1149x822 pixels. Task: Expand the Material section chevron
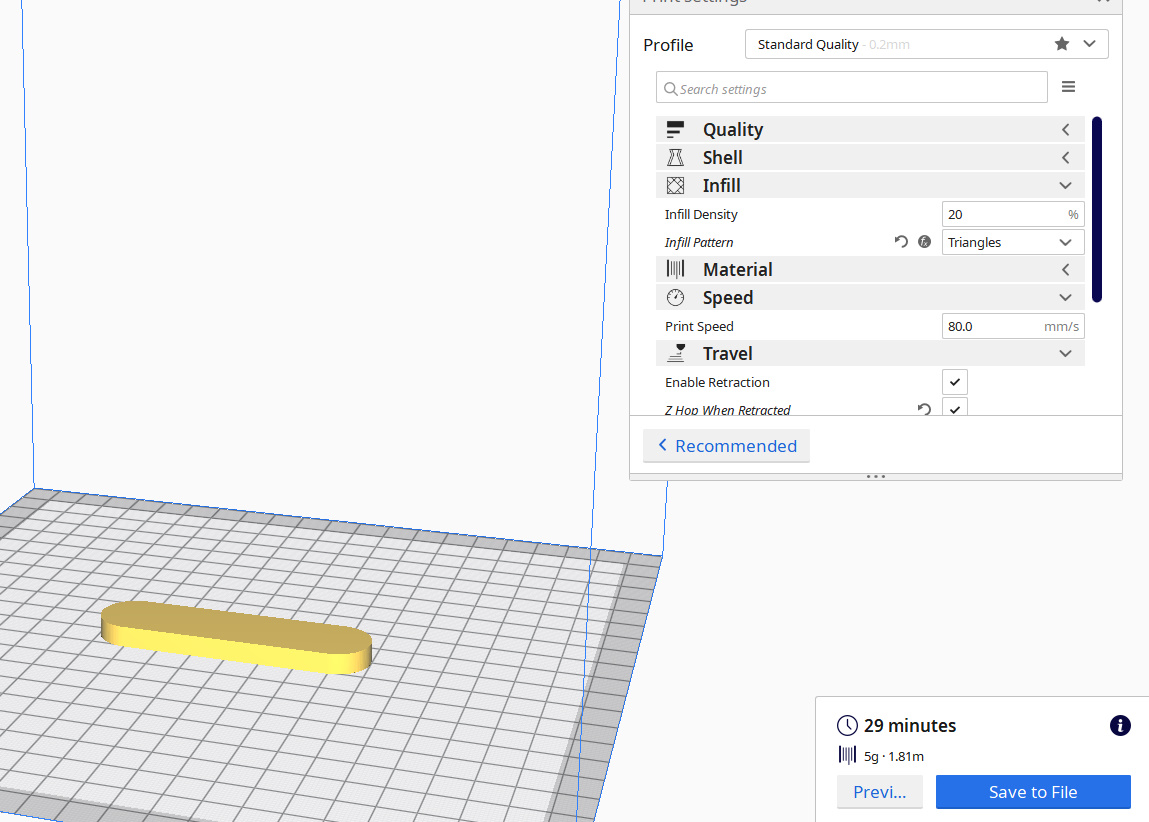pyautogui.click(x=1065, y=270)
